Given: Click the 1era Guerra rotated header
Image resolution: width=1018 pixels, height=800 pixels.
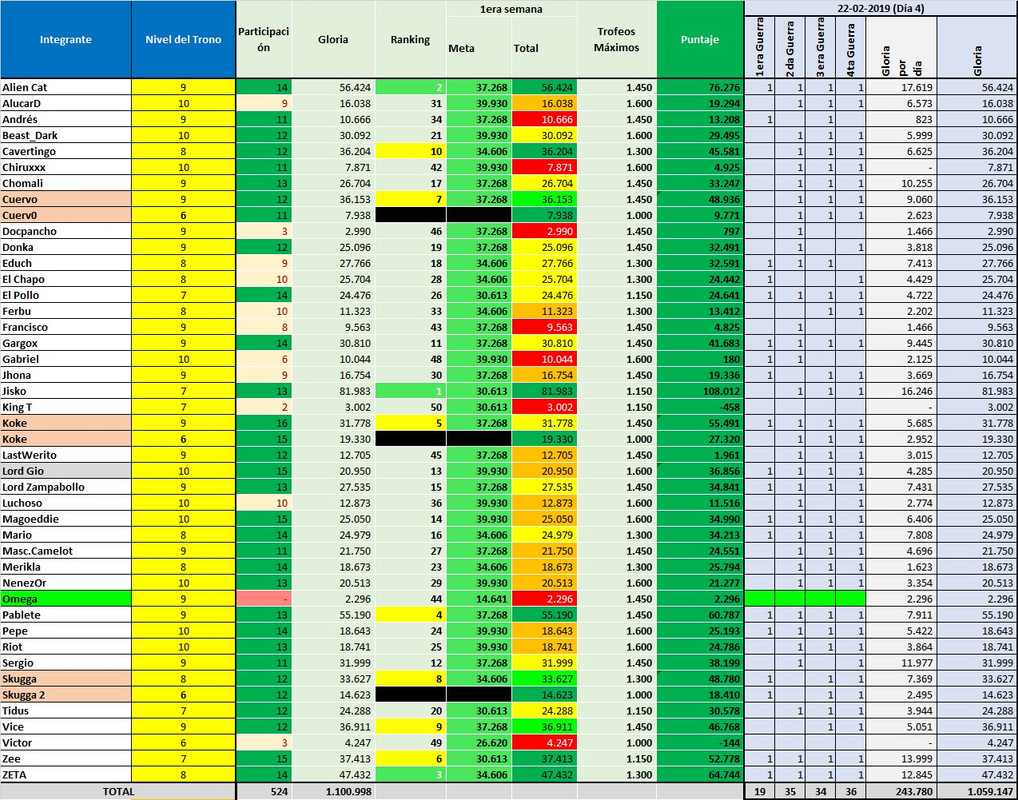Looking at the screenshot, I should point(760,47).
